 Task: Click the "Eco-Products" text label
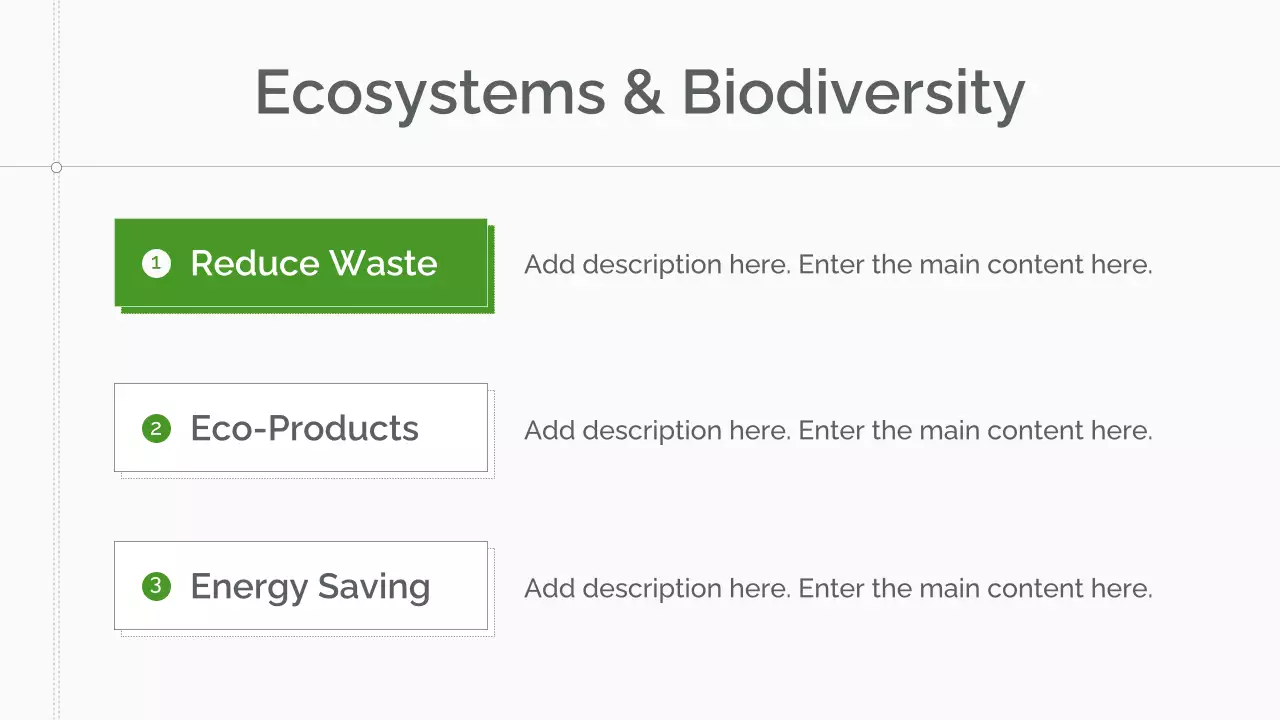[x=304, y=428]
